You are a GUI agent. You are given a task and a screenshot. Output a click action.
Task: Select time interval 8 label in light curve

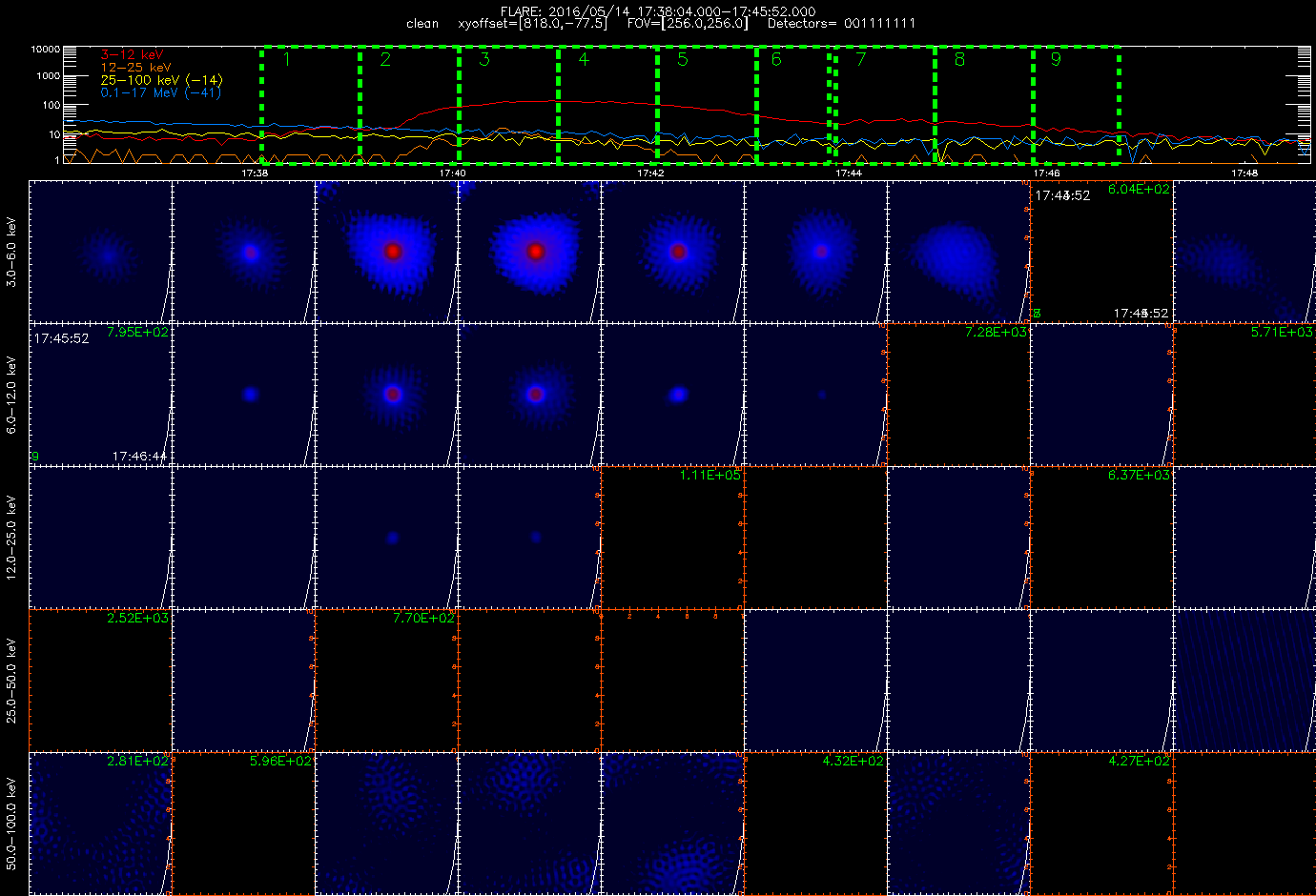959,59
